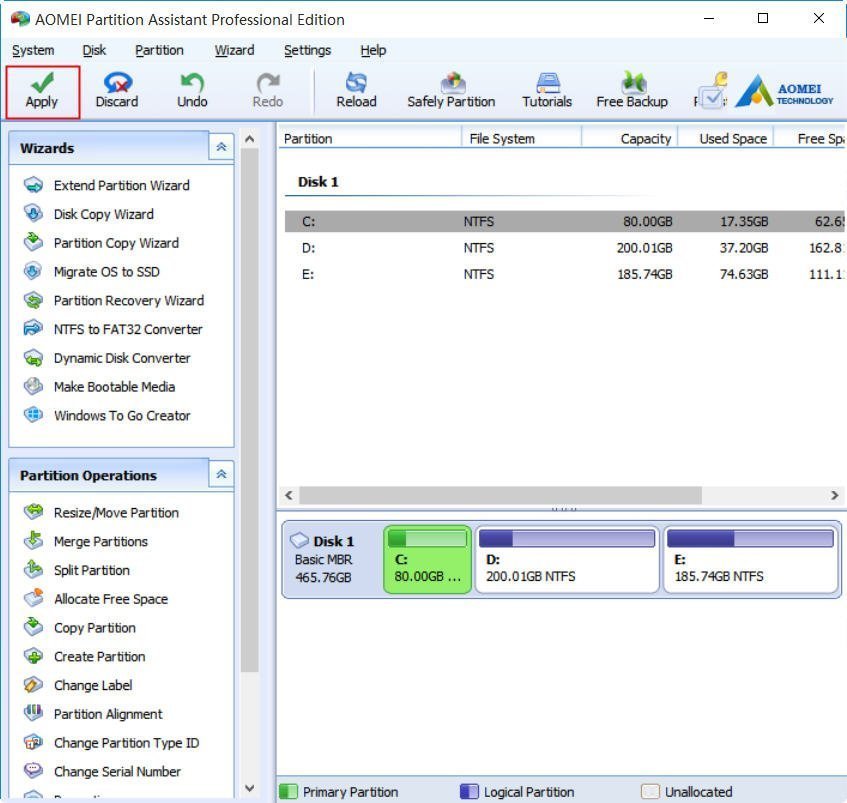Select E: 185.74GB block in disk map
847x803 pixels.
point(751,559)
